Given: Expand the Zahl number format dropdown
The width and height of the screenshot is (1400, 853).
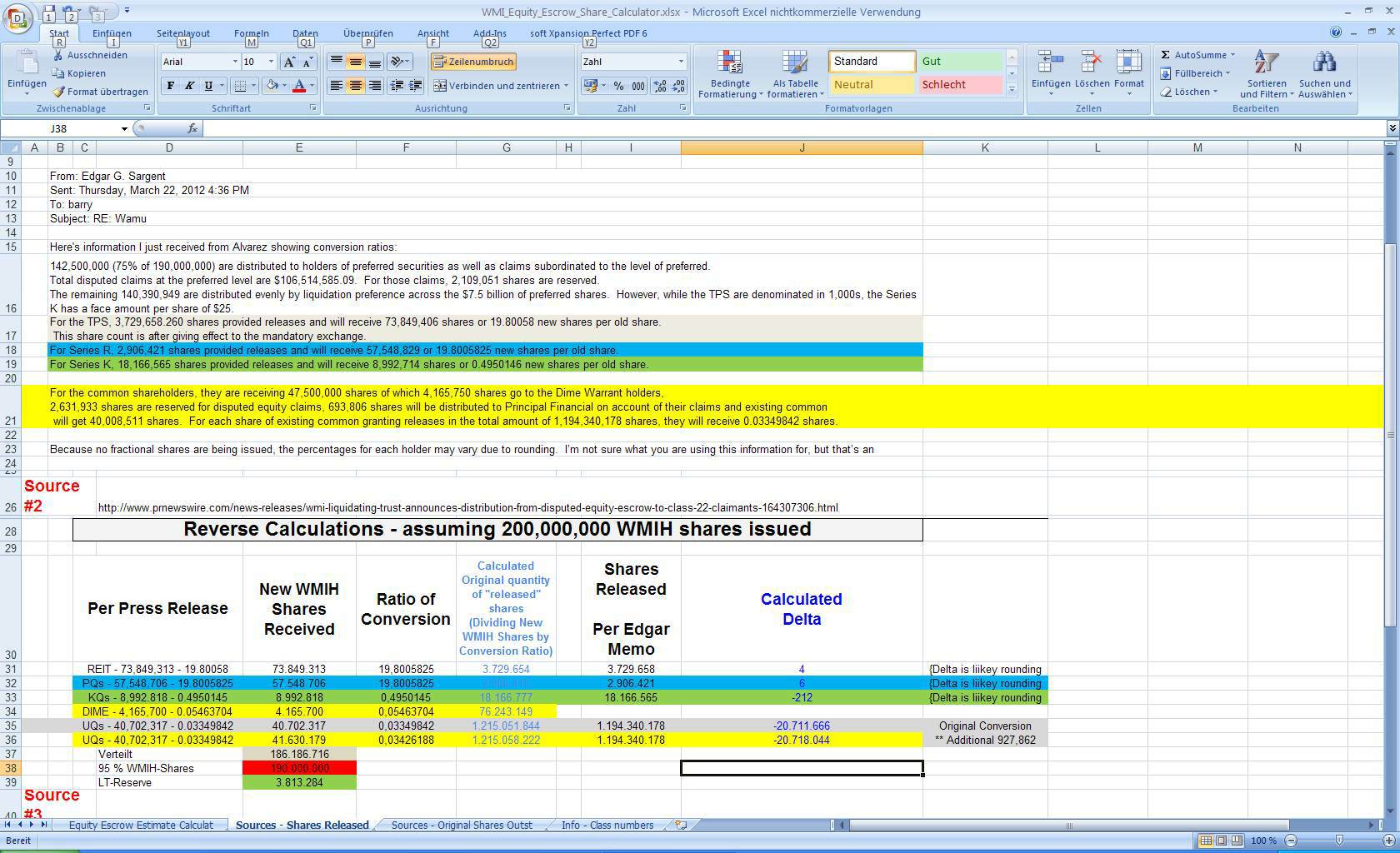Looking at the screenshot, I should tap(680, 62).
